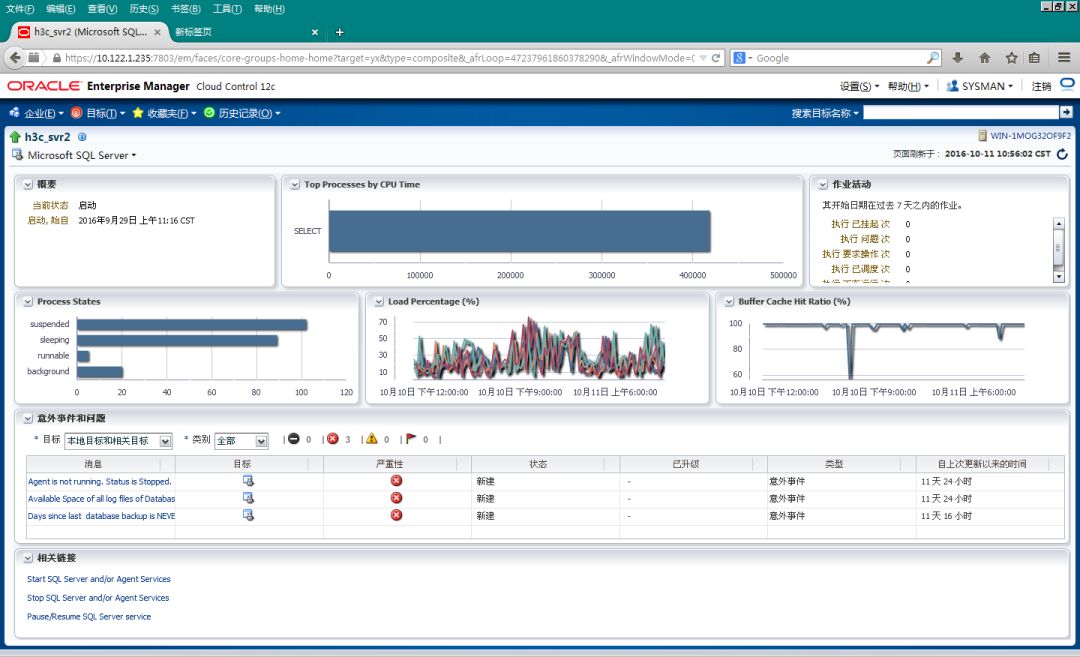
Task: Click the info icon next to h3c_svr2
Action: tap(82, 137)
